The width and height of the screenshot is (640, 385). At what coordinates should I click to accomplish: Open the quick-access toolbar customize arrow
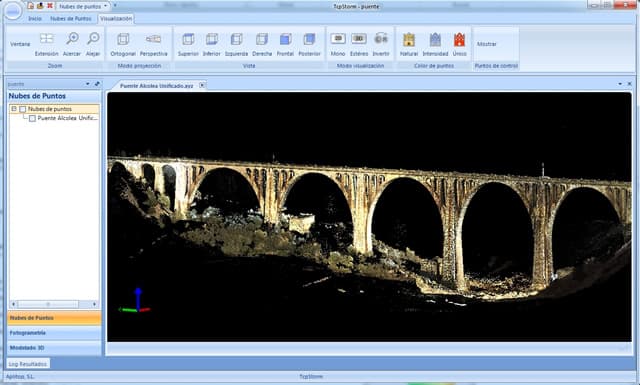(x=115, y=6)
